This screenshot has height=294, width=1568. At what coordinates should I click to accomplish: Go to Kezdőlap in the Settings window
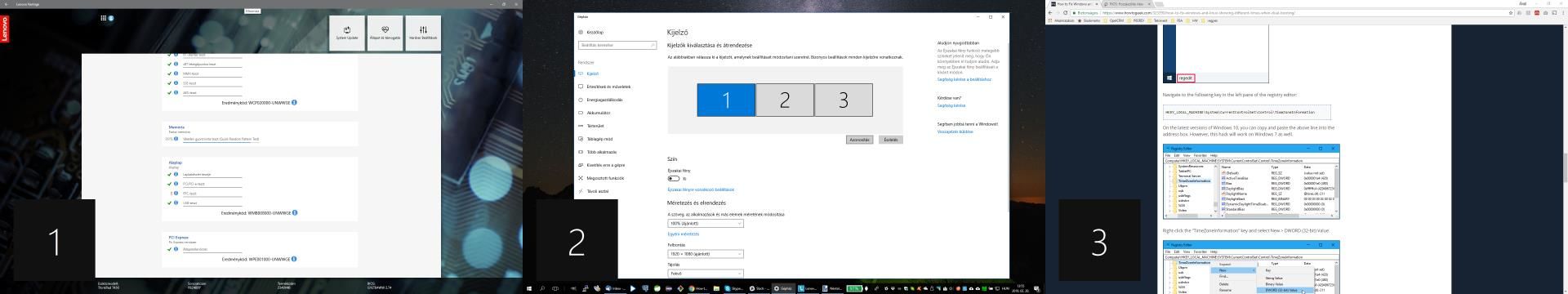(x=594, y=32)
